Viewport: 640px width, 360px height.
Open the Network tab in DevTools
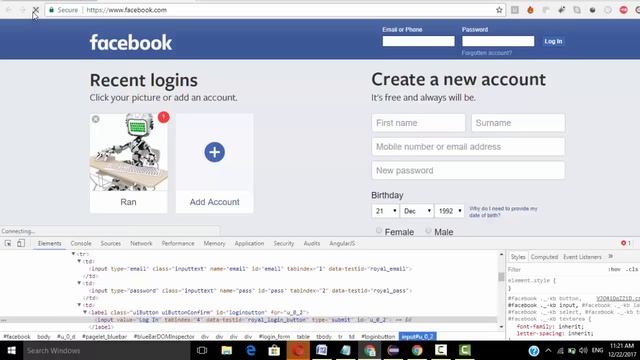(141, 243)
